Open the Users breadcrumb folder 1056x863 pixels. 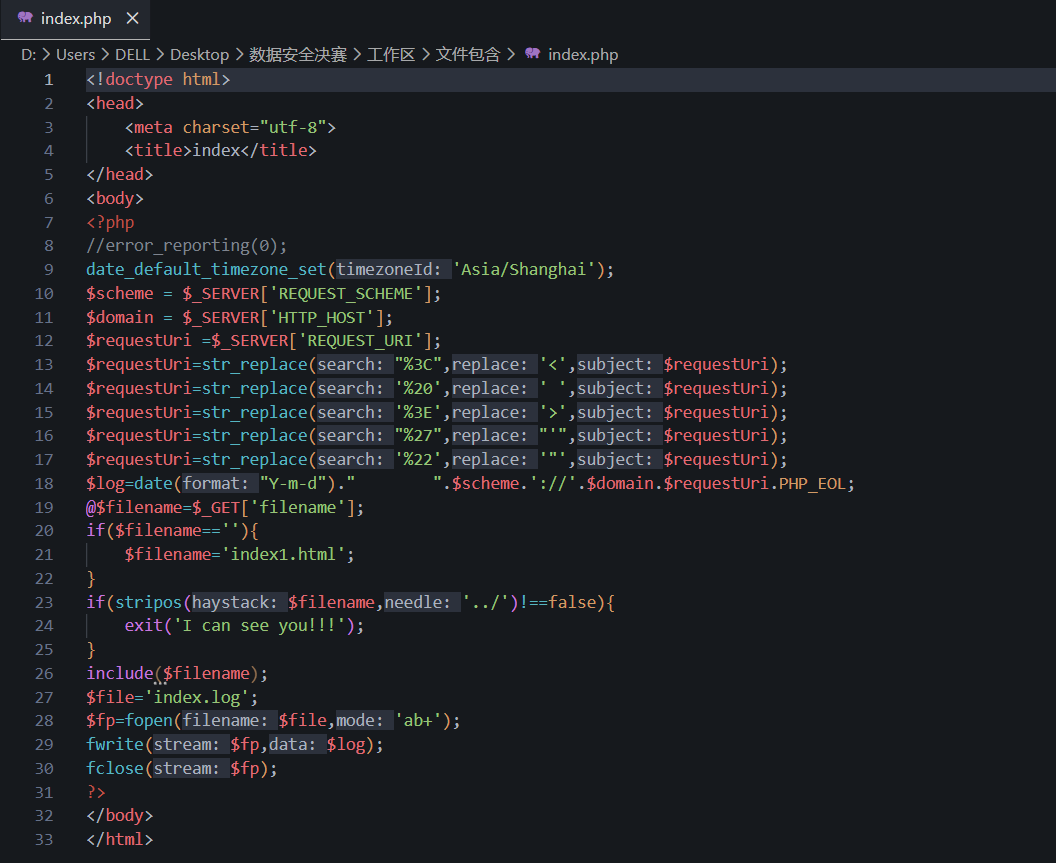75,54
